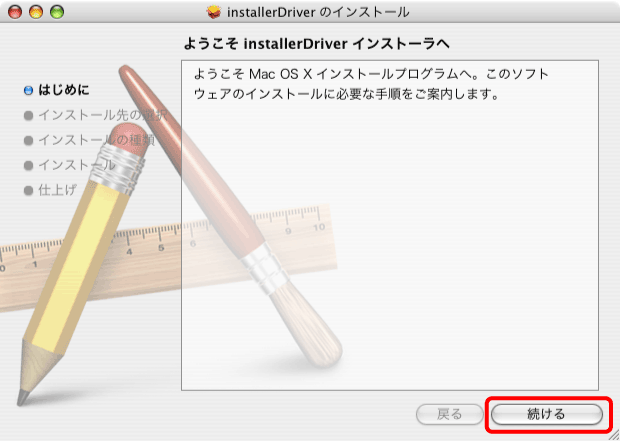Click the gray bullet beside 仕上げ
This screenshot has height=441, width=620.
(x=28, y=190)
